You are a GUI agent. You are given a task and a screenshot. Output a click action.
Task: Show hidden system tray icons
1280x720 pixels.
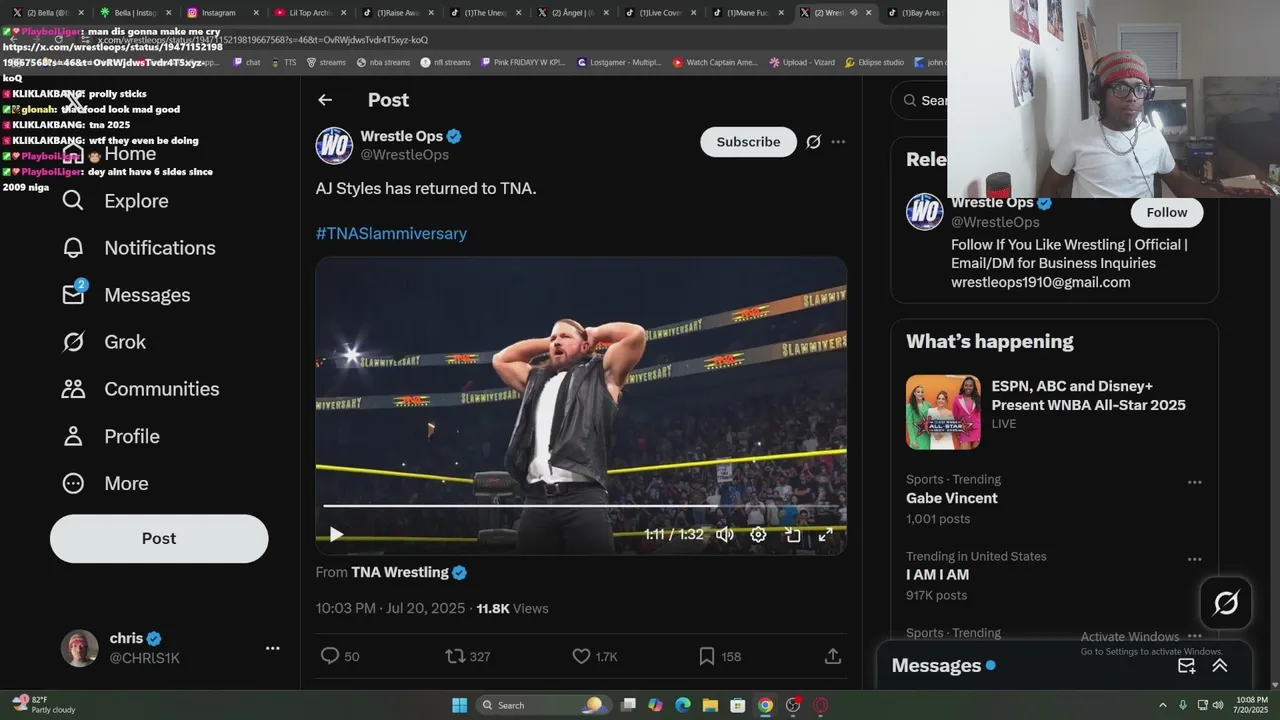coord(1163,705)
